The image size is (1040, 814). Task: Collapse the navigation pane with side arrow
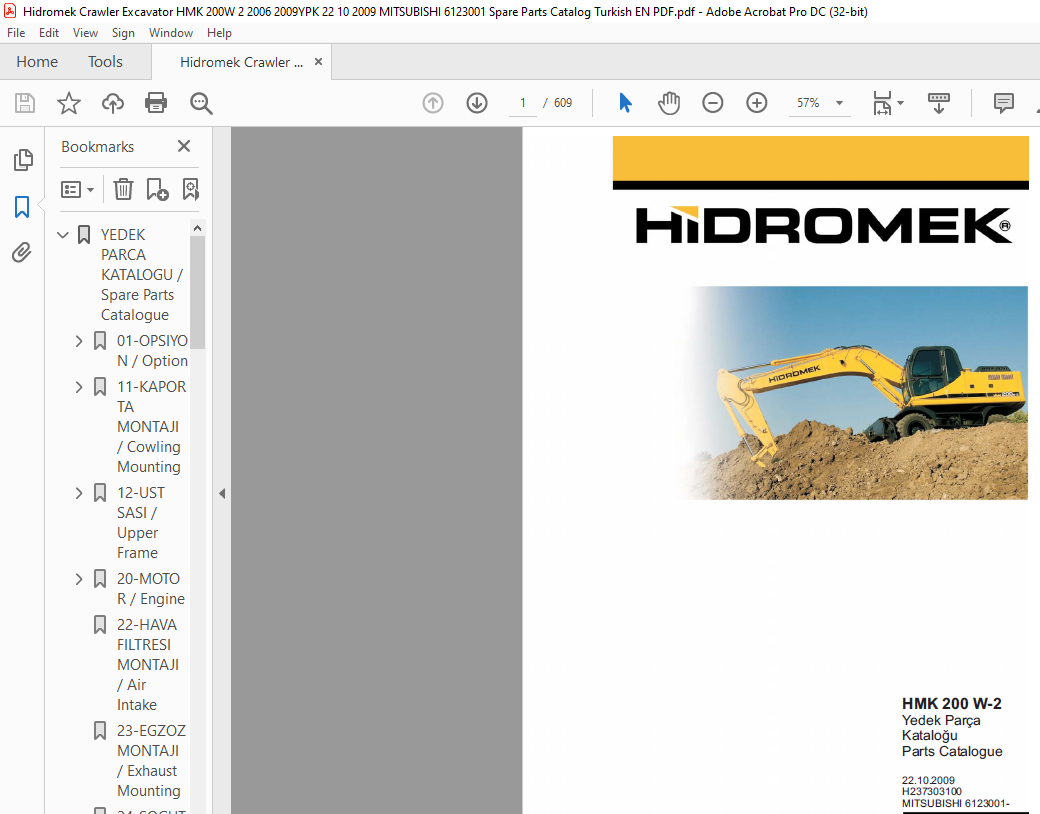222,494
